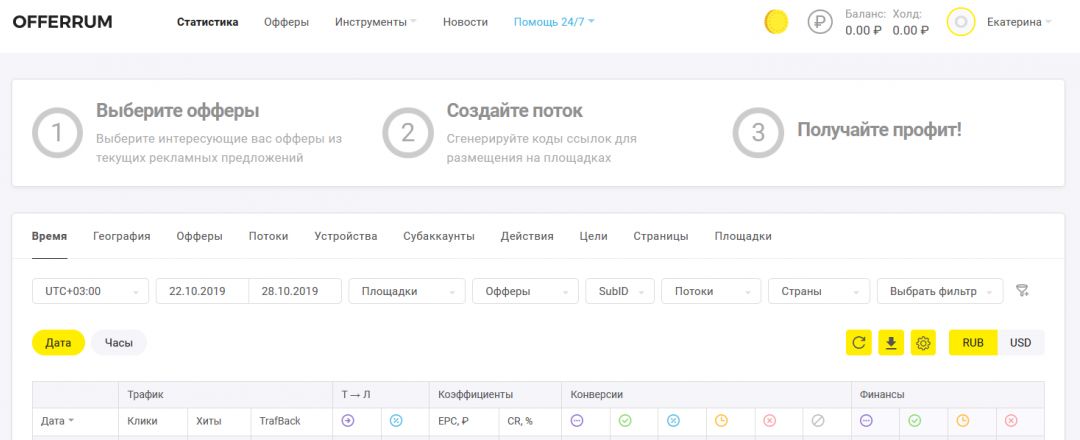Viewport: 1080px width, 440px height.
Task: Open the Офферы item in the top navigation
Action: [x=287, y=22]
